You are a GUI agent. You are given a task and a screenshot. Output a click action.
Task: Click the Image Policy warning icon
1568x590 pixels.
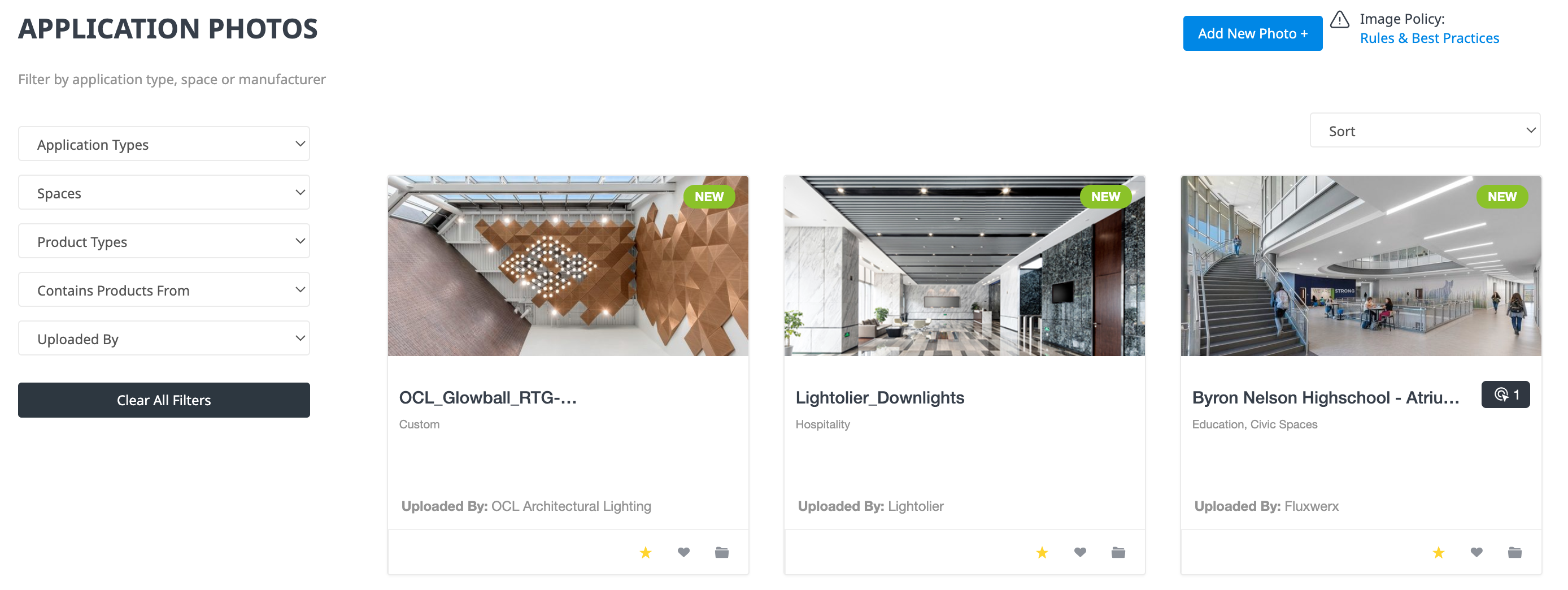point(1339,20)
